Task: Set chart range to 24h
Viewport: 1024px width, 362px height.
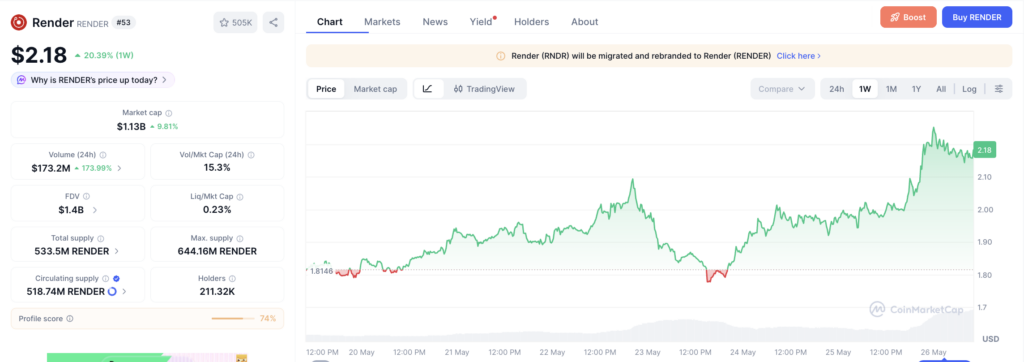Action: click(837, 89)
